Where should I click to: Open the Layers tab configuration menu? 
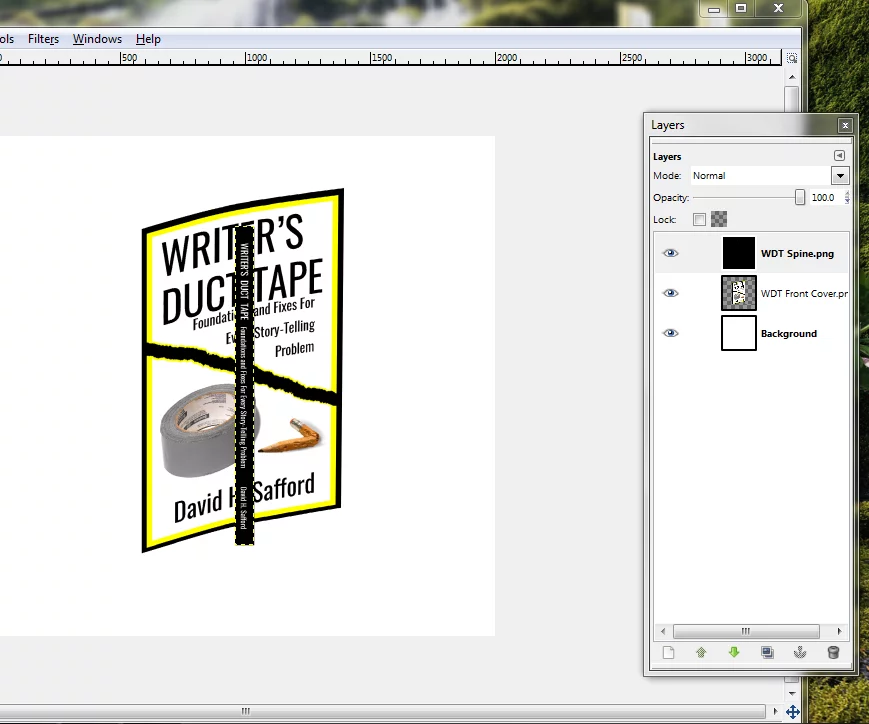click(x=839, y=156)
